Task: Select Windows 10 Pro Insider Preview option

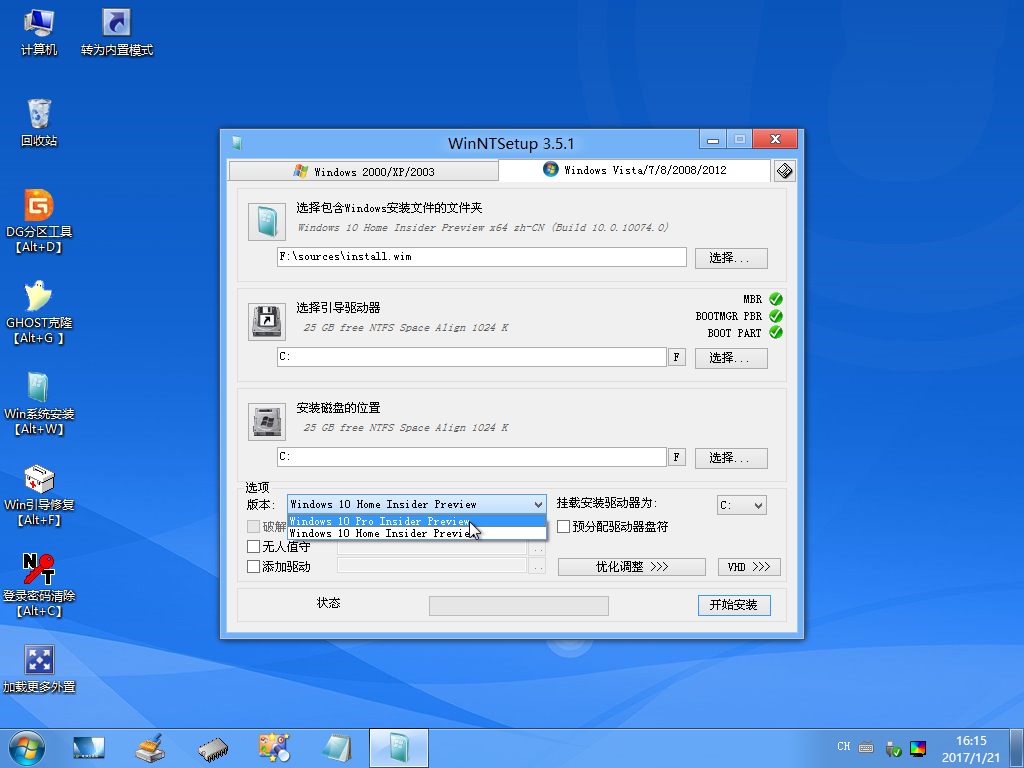Action: pyautogui.click(x=417, y=521)
